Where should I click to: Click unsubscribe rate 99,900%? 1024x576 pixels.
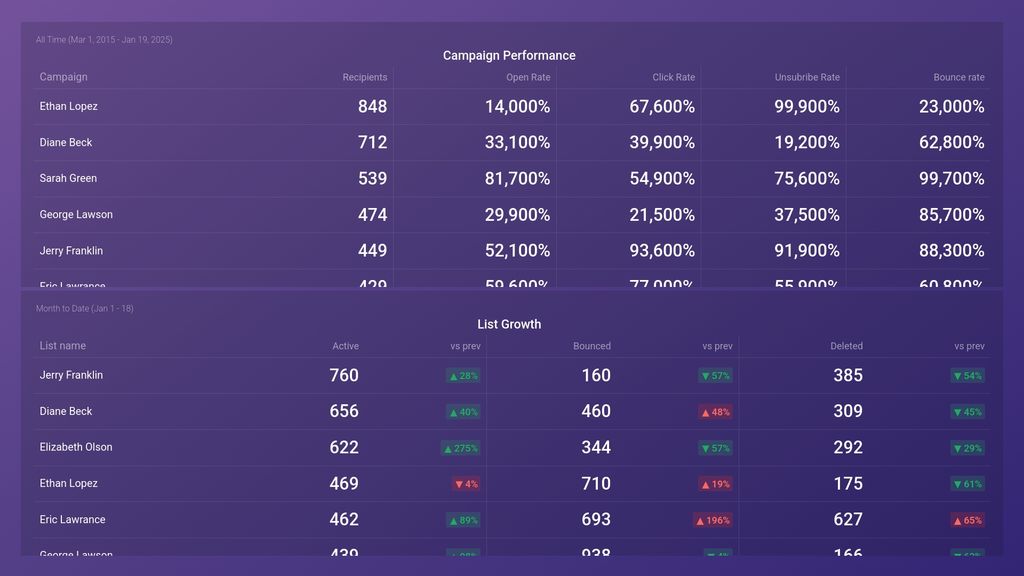[x=807, y=106]
